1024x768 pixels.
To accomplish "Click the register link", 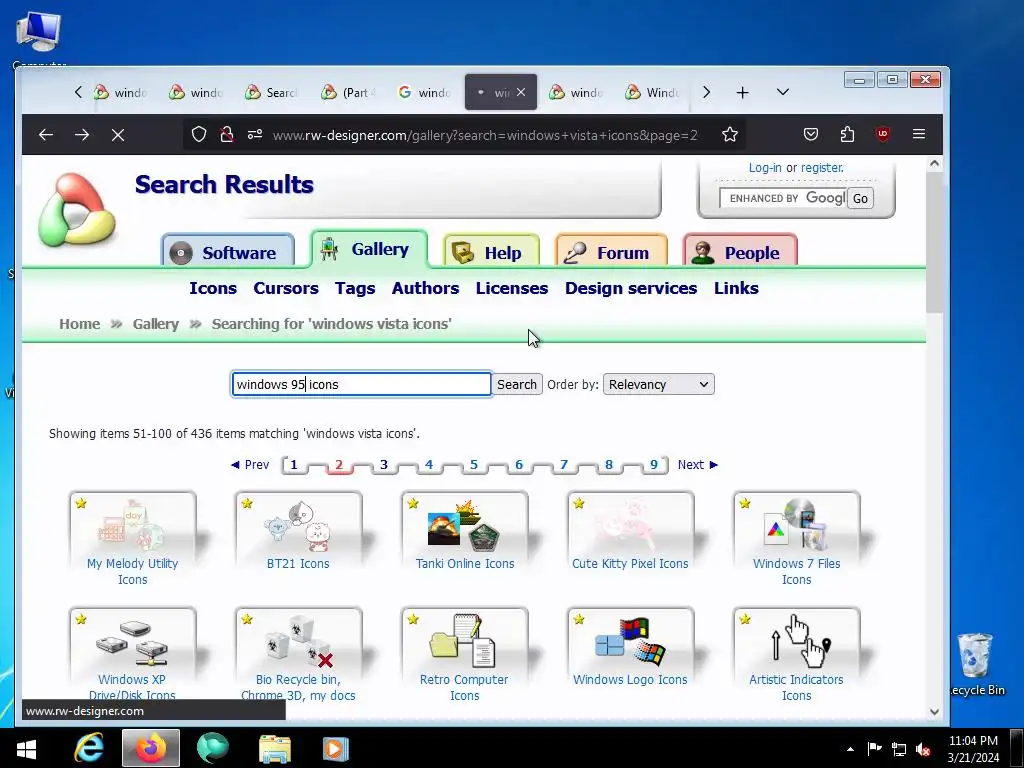I will tap(822, 168).
